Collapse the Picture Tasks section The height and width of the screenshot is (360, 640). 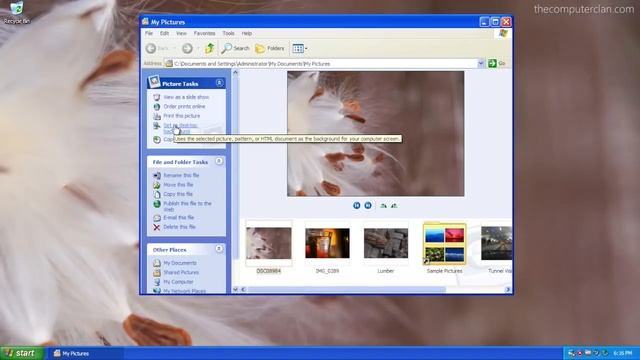[x=219, y=83]
